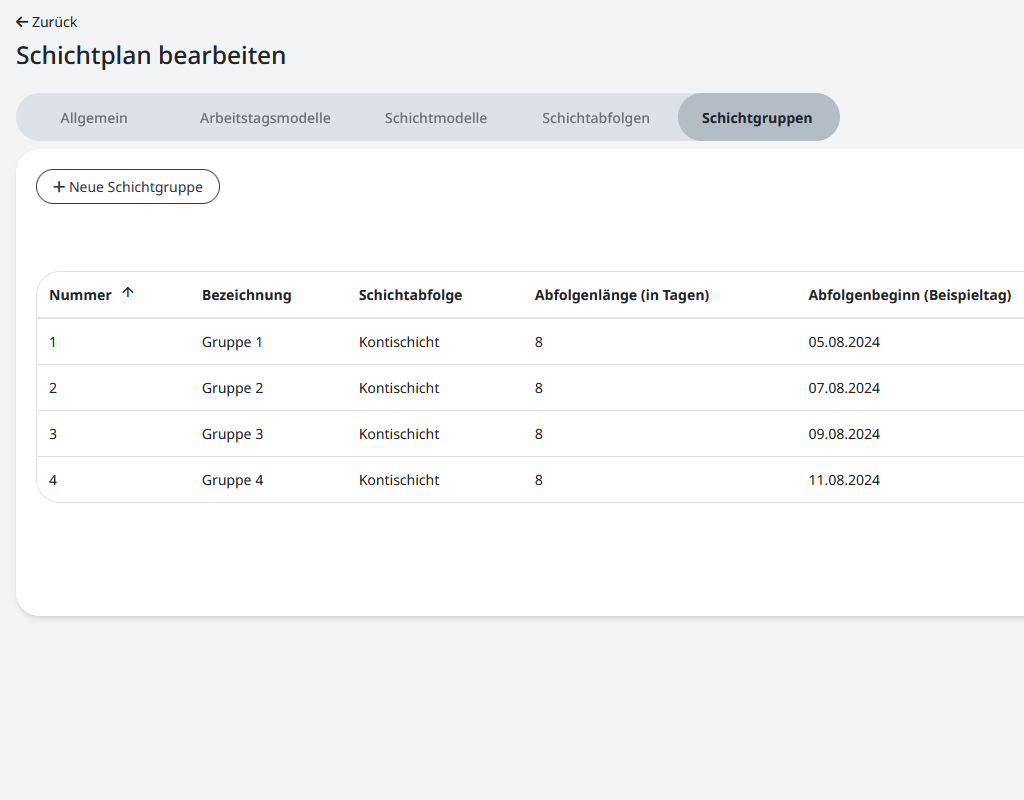The width and height of the screenshot is (1024, 800).
Task: Click Kontischicht in the Gruppe 4 row
Action: (x=399, y=480)
